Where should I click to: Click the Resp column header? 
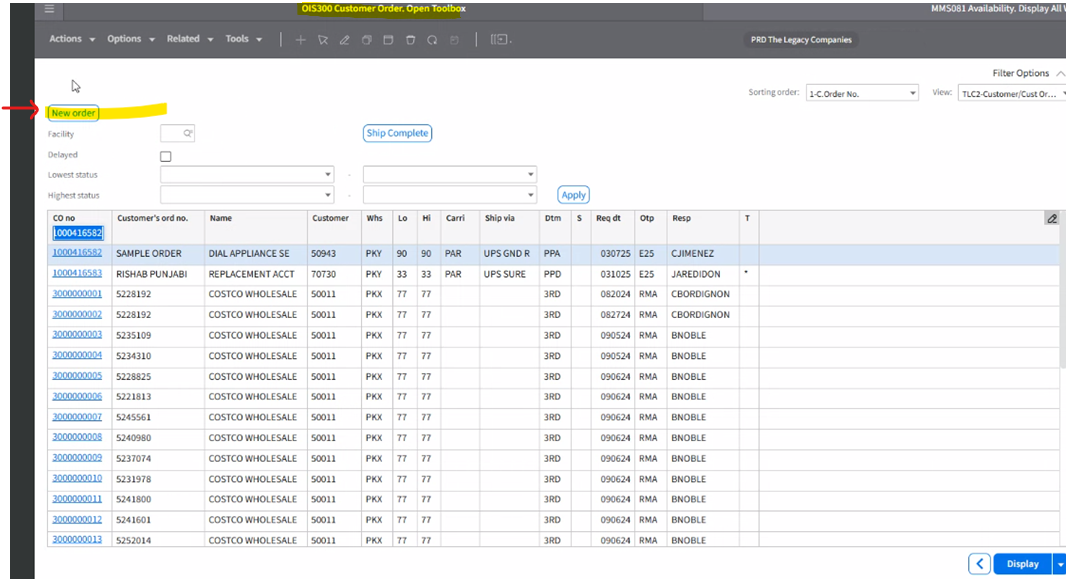point(681,218)
